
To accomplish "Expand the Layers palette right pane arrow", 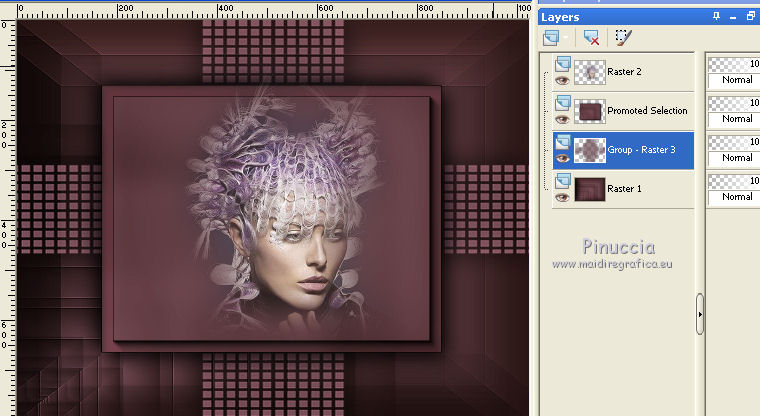I will (700, 314).
